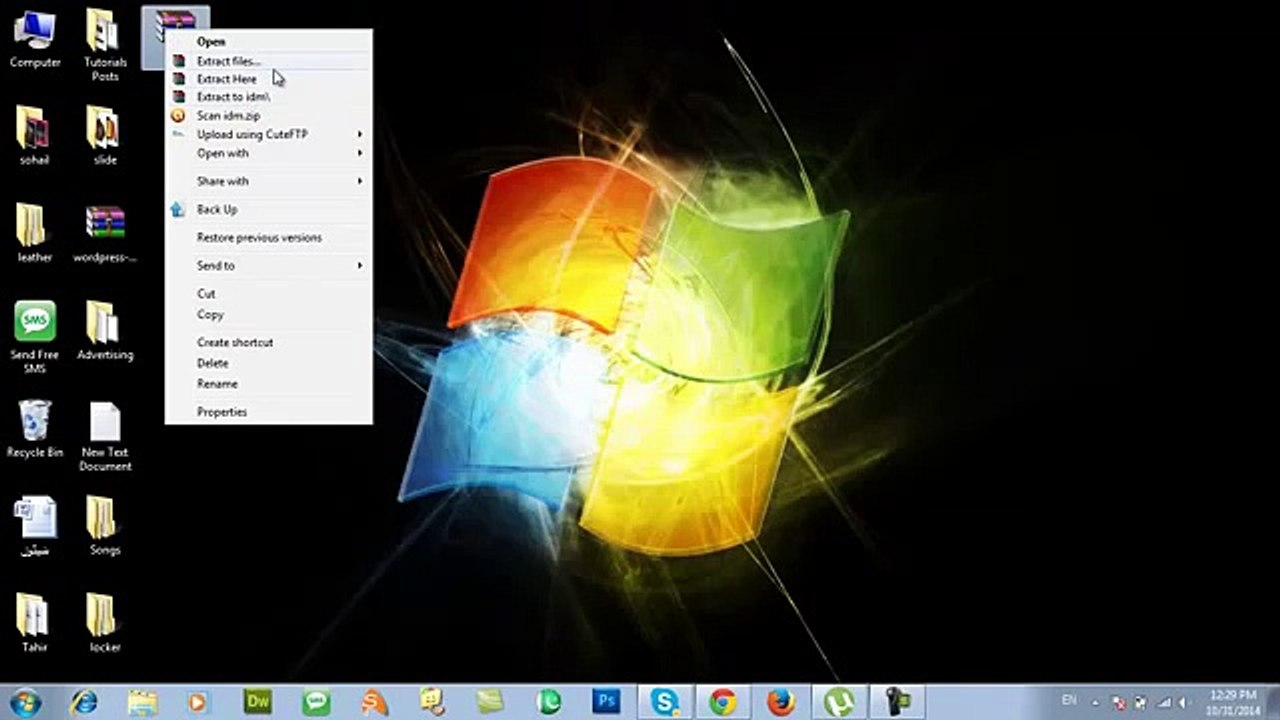Open the green SMS taskbar icon
The image size is (1280, 720).
pos(316,702)
